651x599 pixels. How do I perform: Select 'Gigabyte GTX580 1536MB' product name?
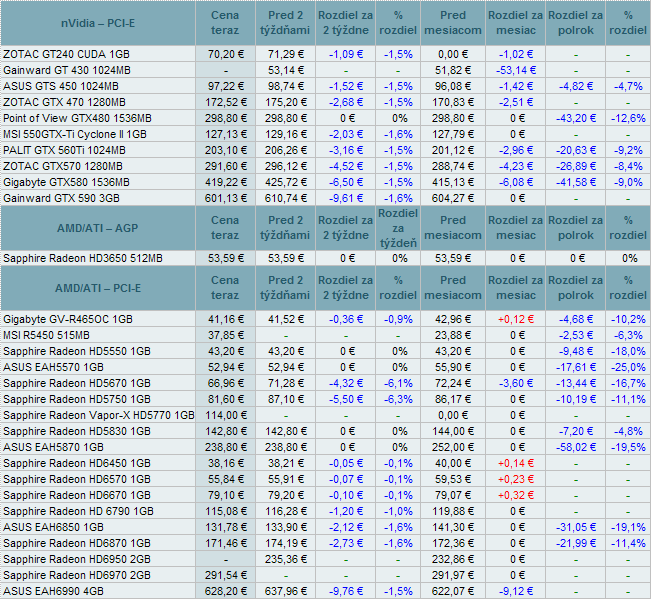(x=66, y=182)
